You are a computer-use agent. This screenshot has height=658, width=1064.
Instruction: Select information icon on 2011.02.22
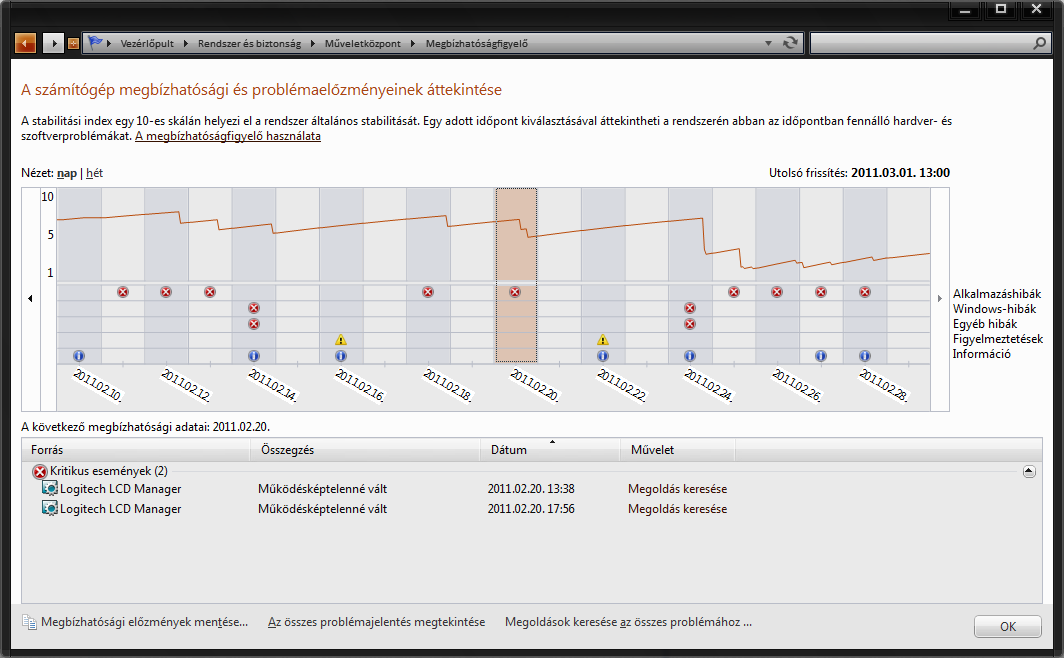tap(603, 355)
